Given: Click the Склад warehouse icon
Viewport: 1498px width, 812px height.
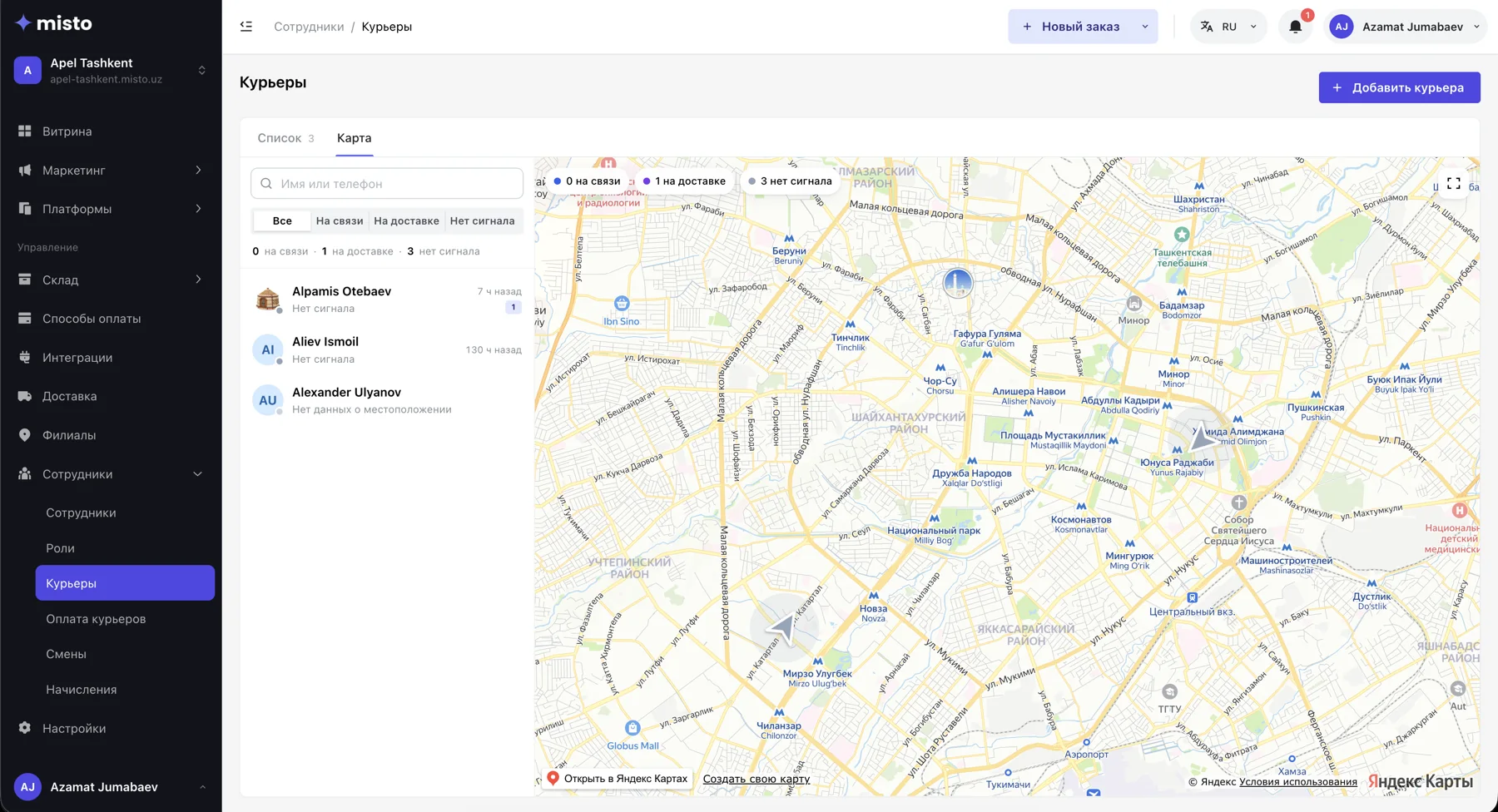Looking at the screenshot, I should click(25, 280).
